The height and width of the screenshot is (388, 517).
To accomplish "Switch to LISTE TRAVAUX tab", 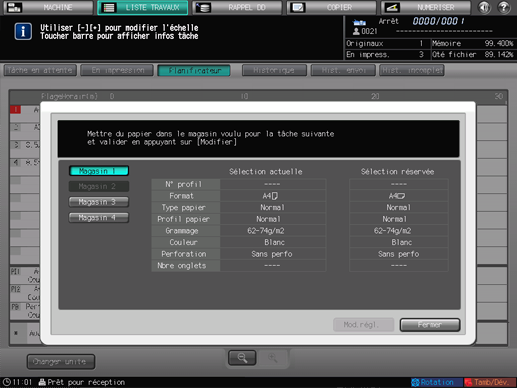I will click(x=143, y=7).
